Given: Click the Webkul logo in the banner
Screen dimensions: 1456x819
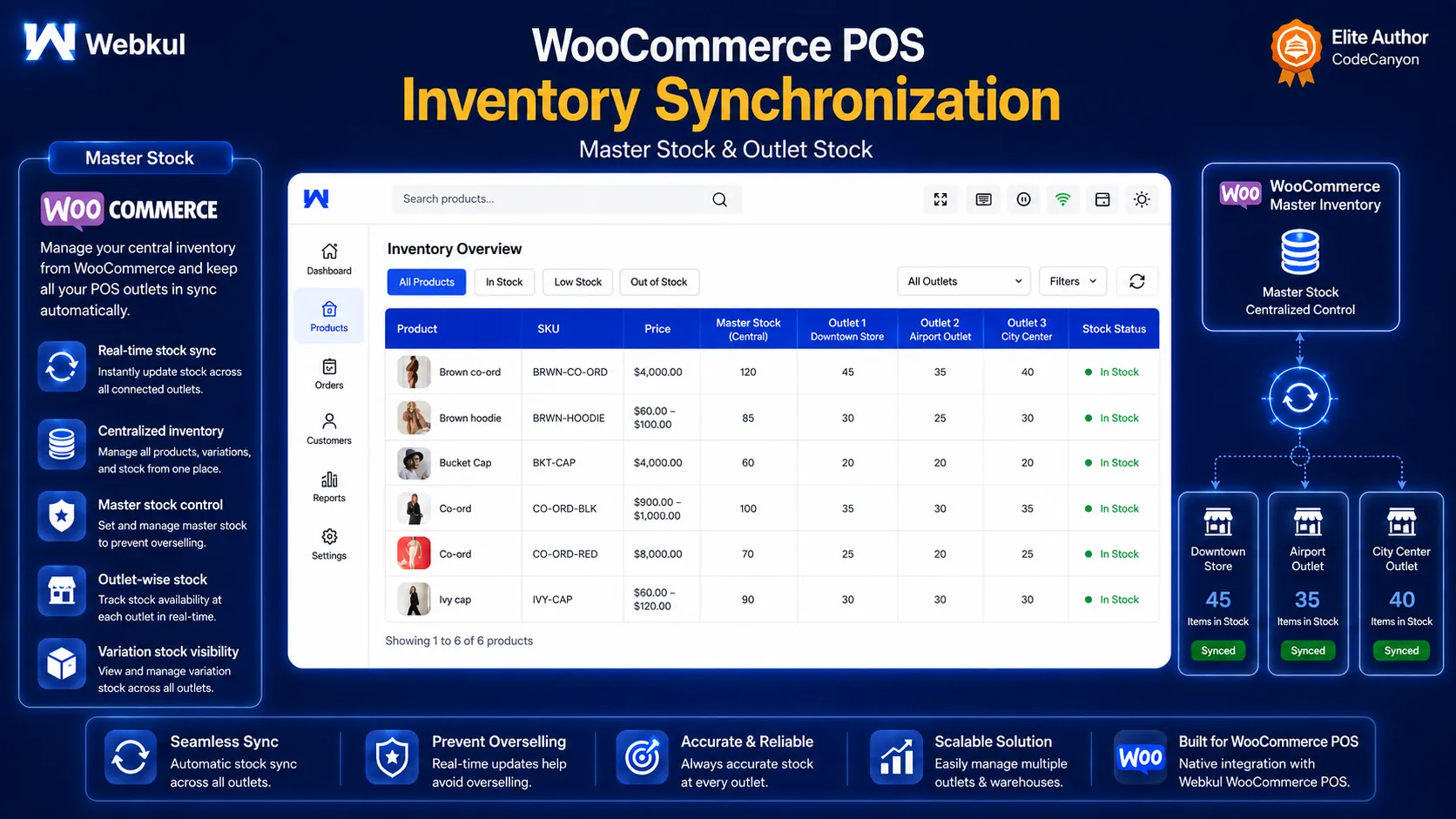Looking at the screenshot, I should 104,43.
